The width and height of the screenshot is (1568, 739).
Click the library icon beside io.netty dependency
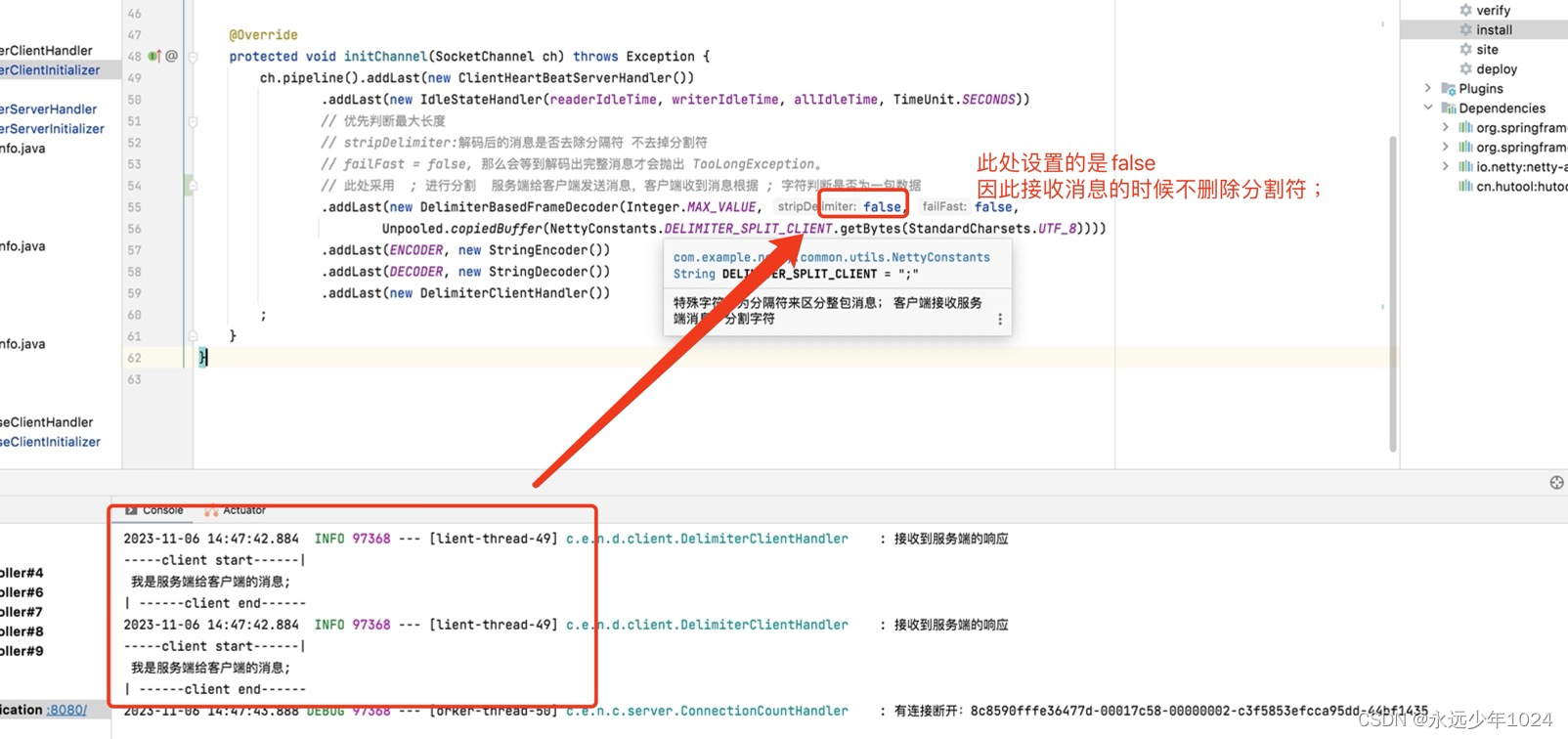(1465, 167)
